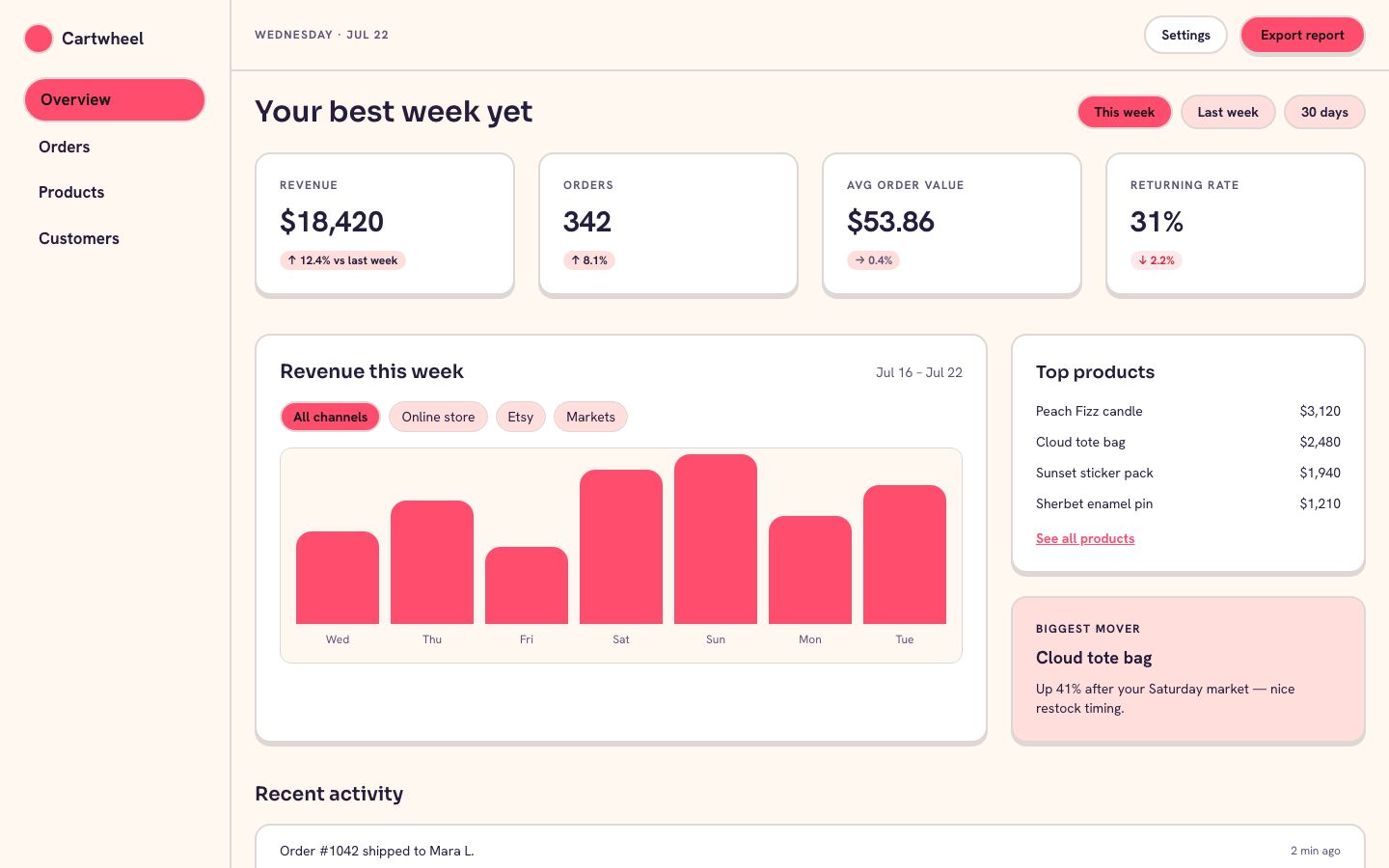Navigate to Customers in sidebar

(79, 238)
